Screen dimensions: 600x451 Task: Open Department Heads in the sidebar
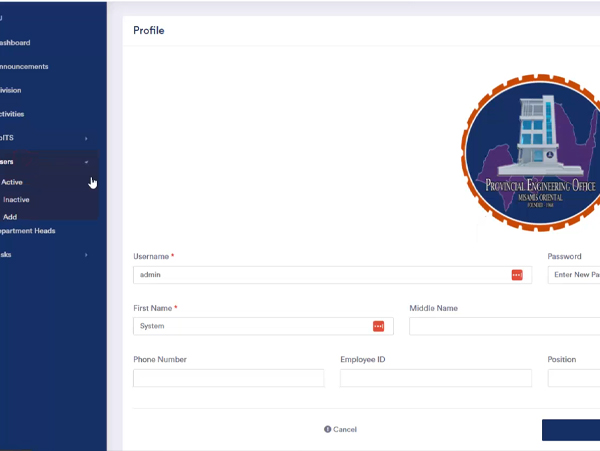[28, 231]
